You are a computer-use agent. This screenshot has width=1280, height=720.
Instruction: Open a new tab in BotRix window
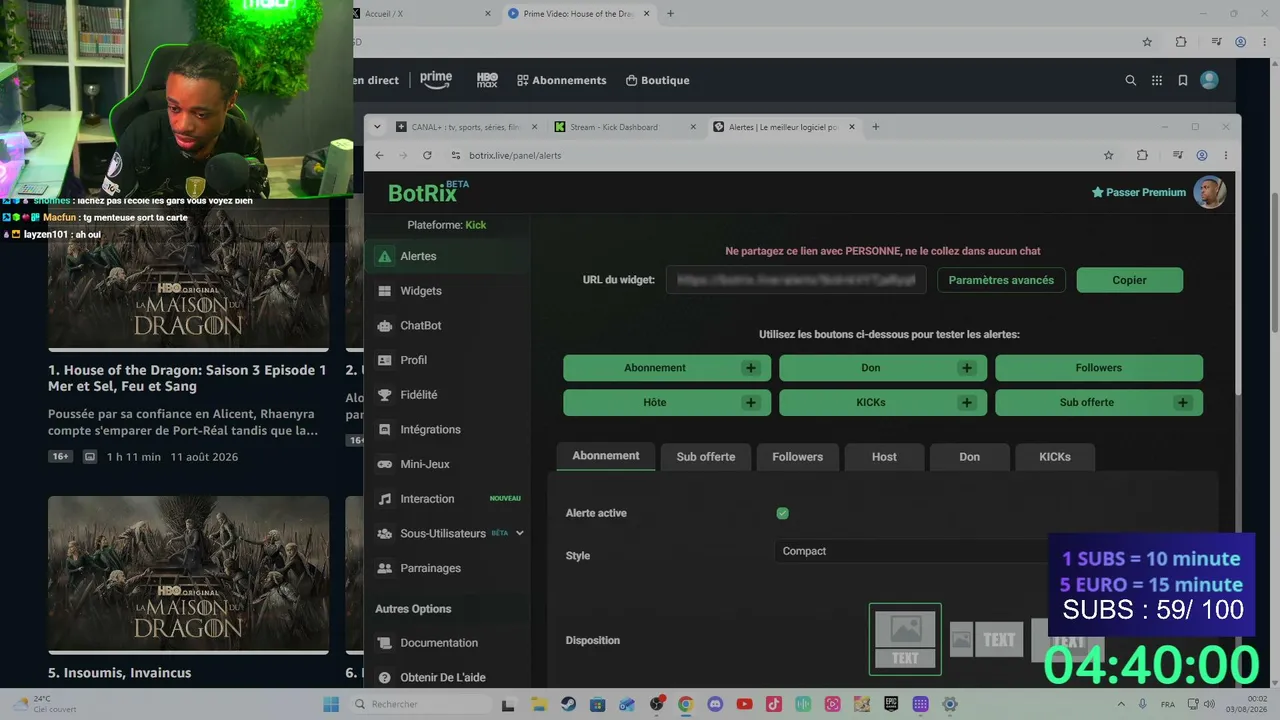(x=876, y=127)
